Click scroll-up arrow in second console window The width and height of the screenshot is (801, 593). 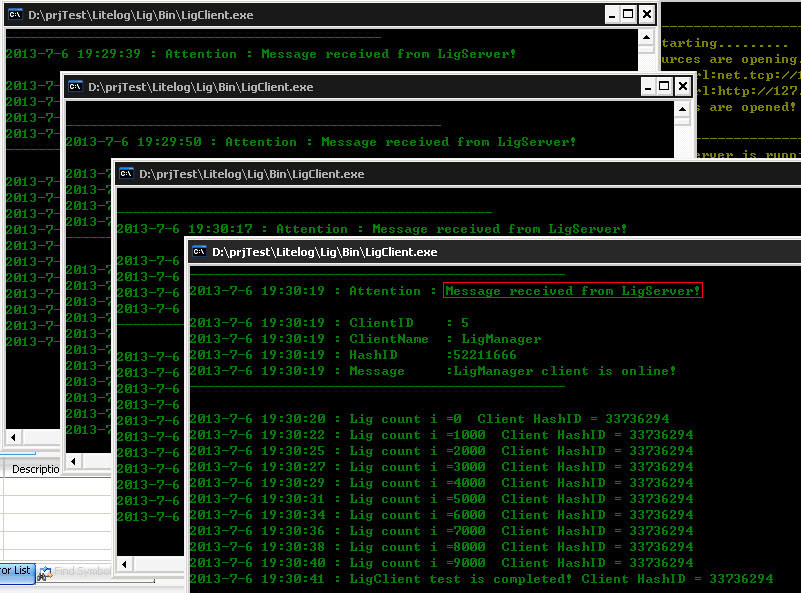[682, 109]
